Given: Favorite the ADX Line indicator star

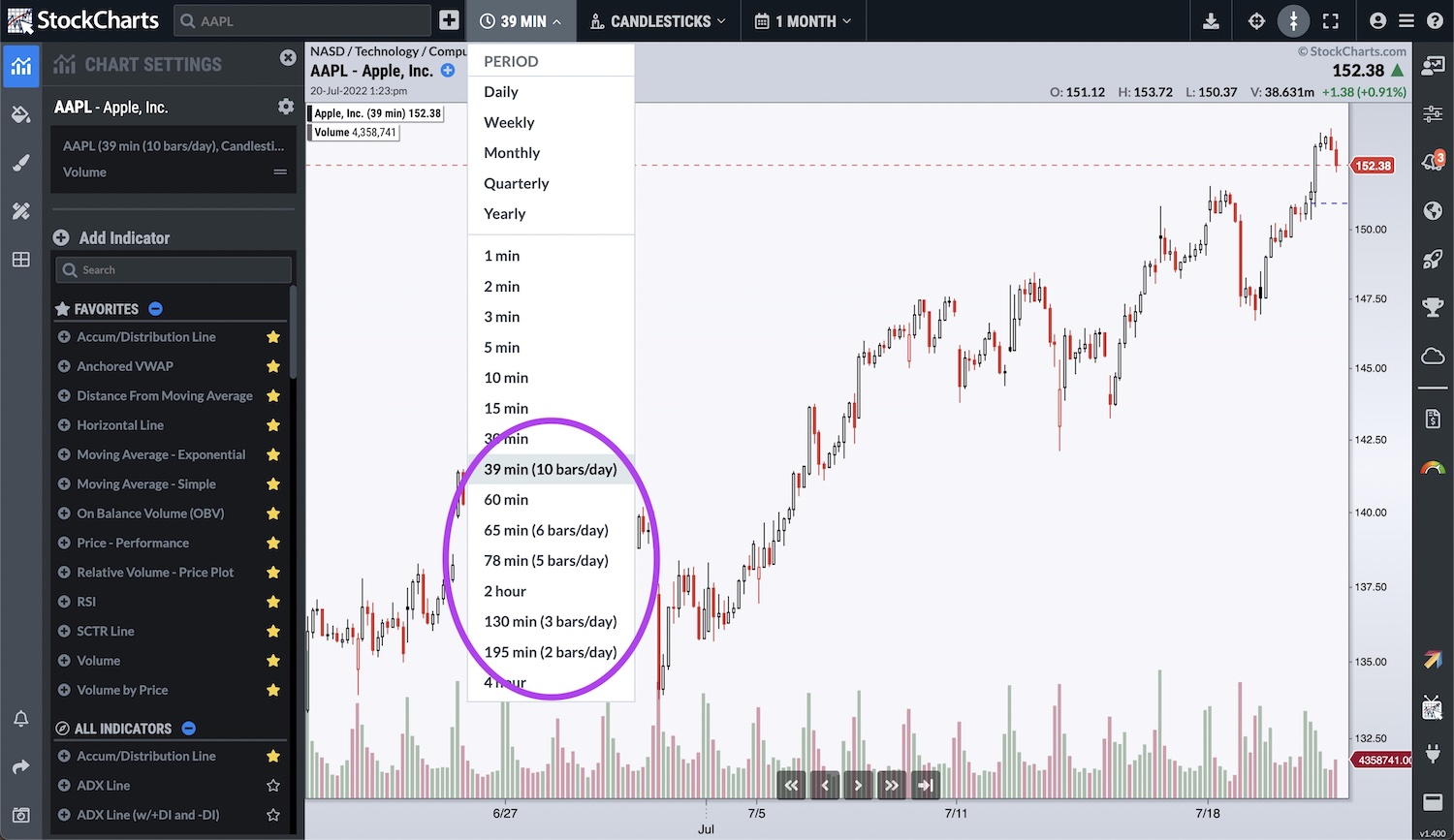Looking at the screenshot, I should coord(273,786).
